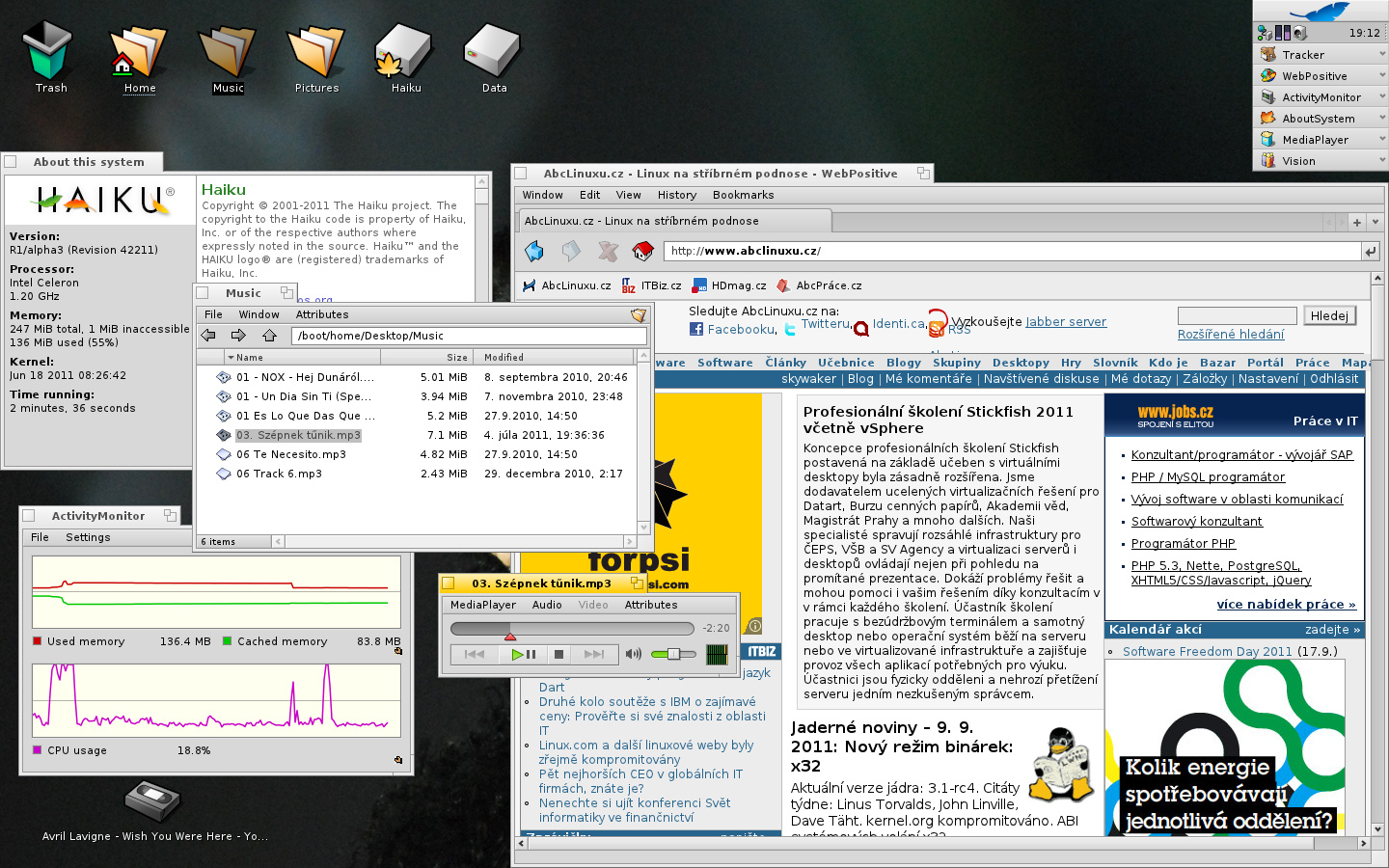Open the více nabídek práce link
Image resolution: width=1389 pixels, height=868 pixels.
(x=1286, y=605)
